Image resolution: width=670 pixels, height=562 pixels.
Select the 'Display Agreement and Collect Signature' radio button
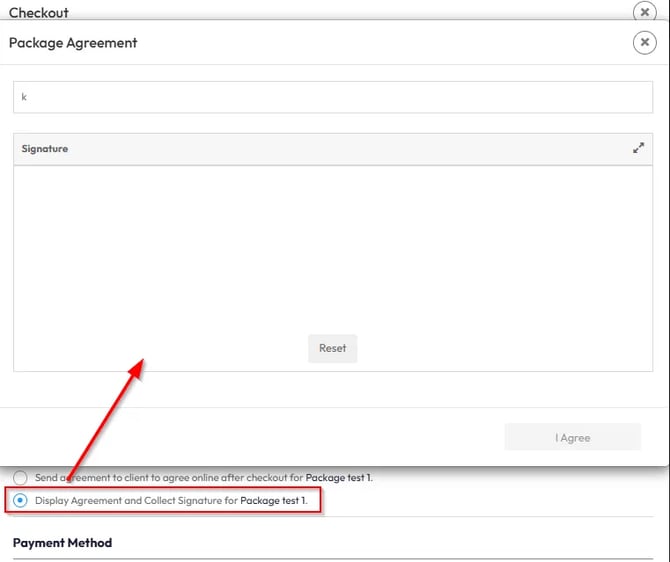(x=21, y=500)
